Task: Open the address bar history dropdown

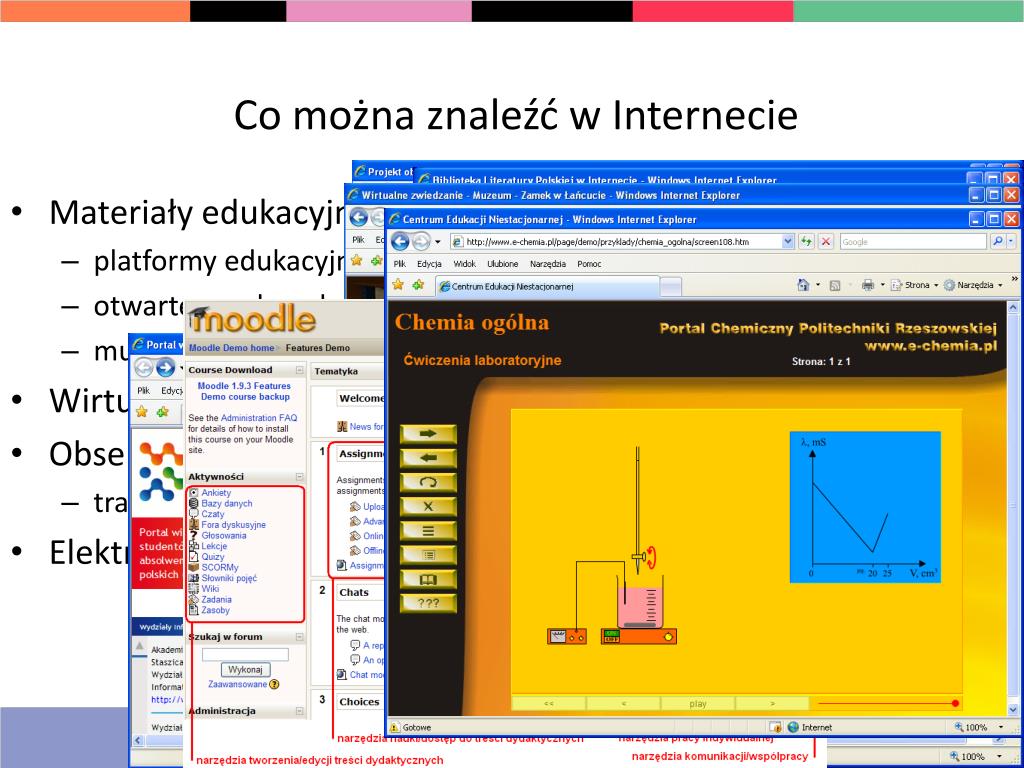Action: [x=788, y=242]
